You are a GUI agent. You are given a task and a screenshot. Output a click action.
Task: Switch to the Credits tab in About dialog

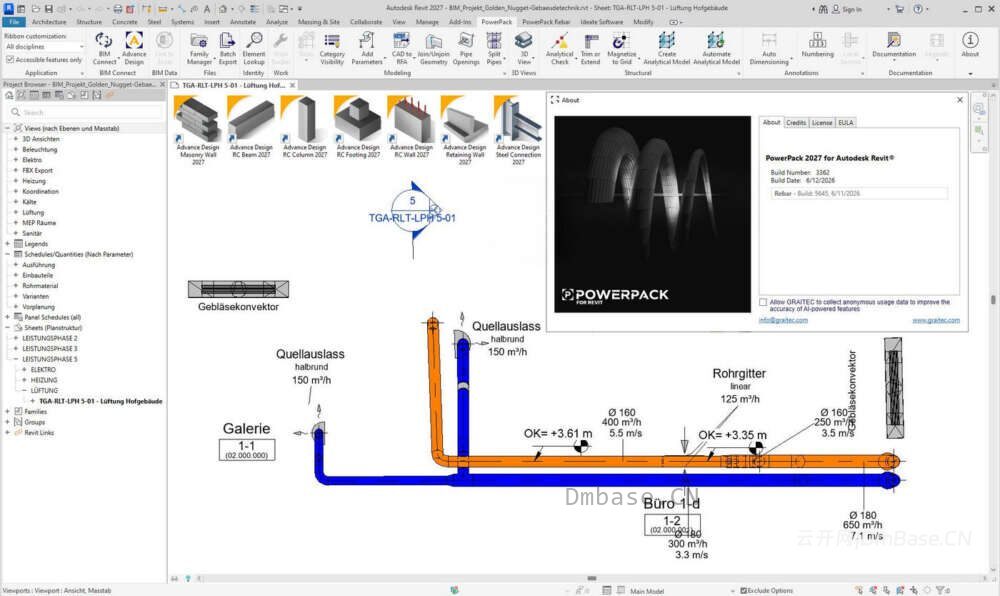click(x=796, y=122)
